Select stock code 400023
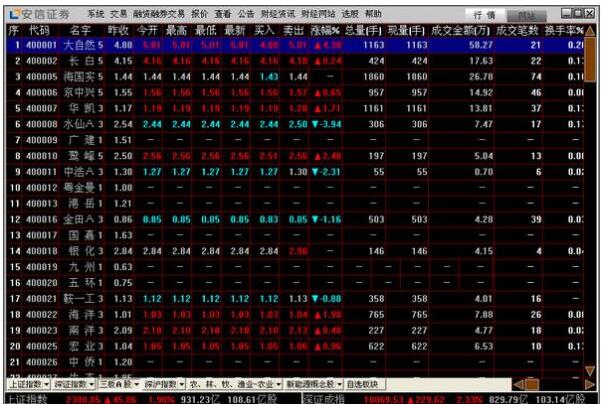The width and height of the screenshot is (601, 404). (41, 330)
